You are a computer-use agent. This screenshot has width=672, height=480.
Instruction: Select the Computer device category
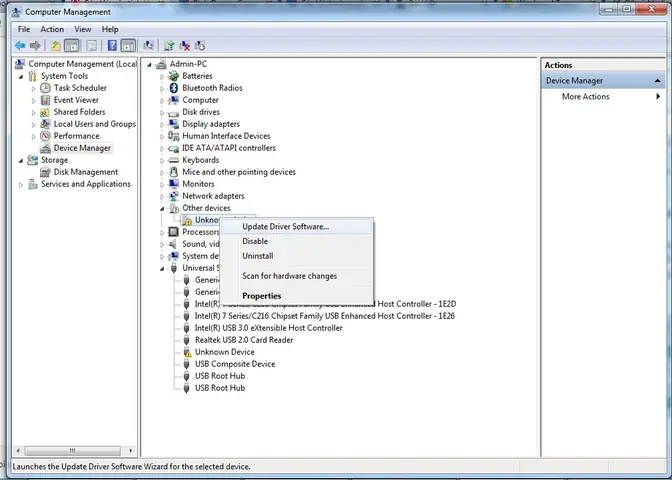pyautogui.click(x=200, y=100)
